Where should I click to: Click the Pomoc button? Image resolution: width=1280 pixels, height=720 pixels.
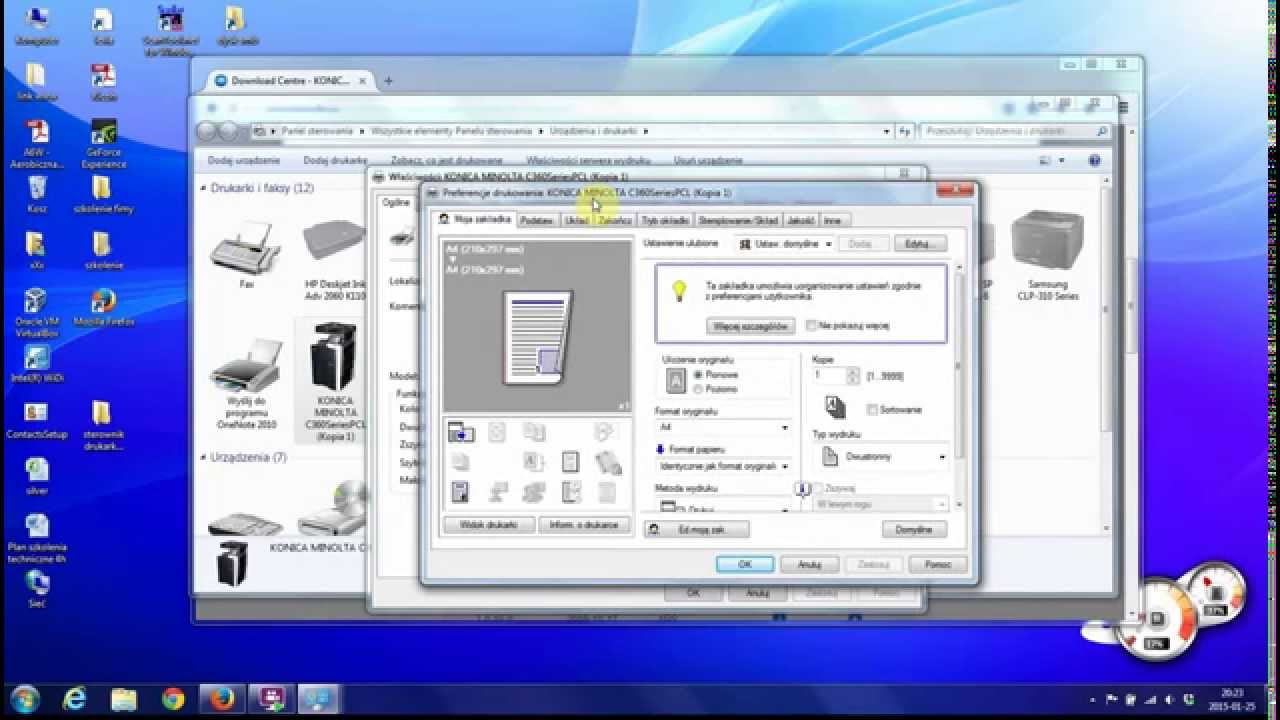pos(938,564)
